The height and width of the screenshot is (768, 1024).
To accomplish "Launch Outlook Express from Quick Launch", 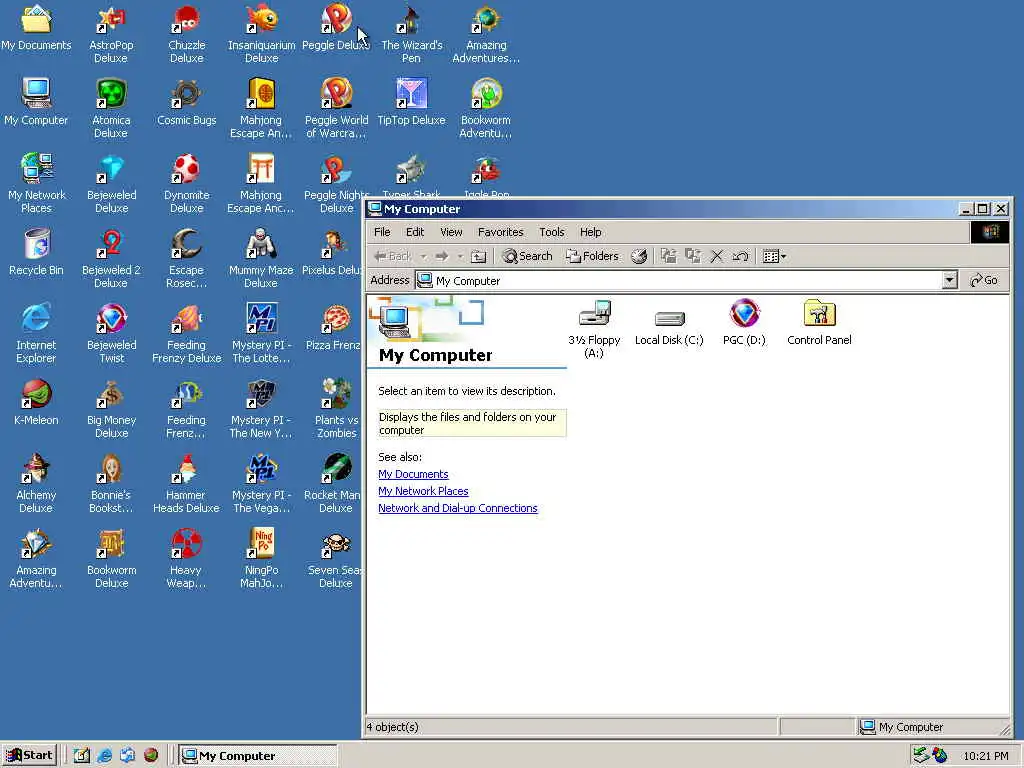I will tap(127, 756).
